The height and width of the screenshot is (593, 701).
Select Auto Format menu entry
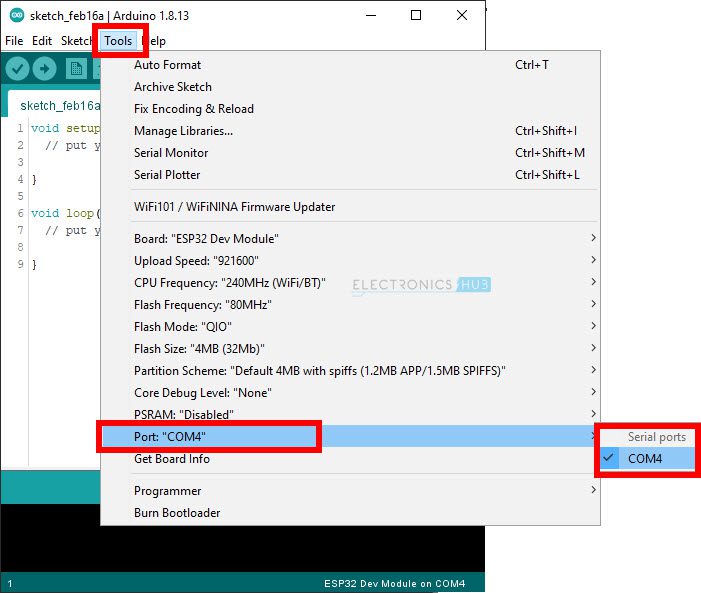pyautogui.click(x=350, y=65)
